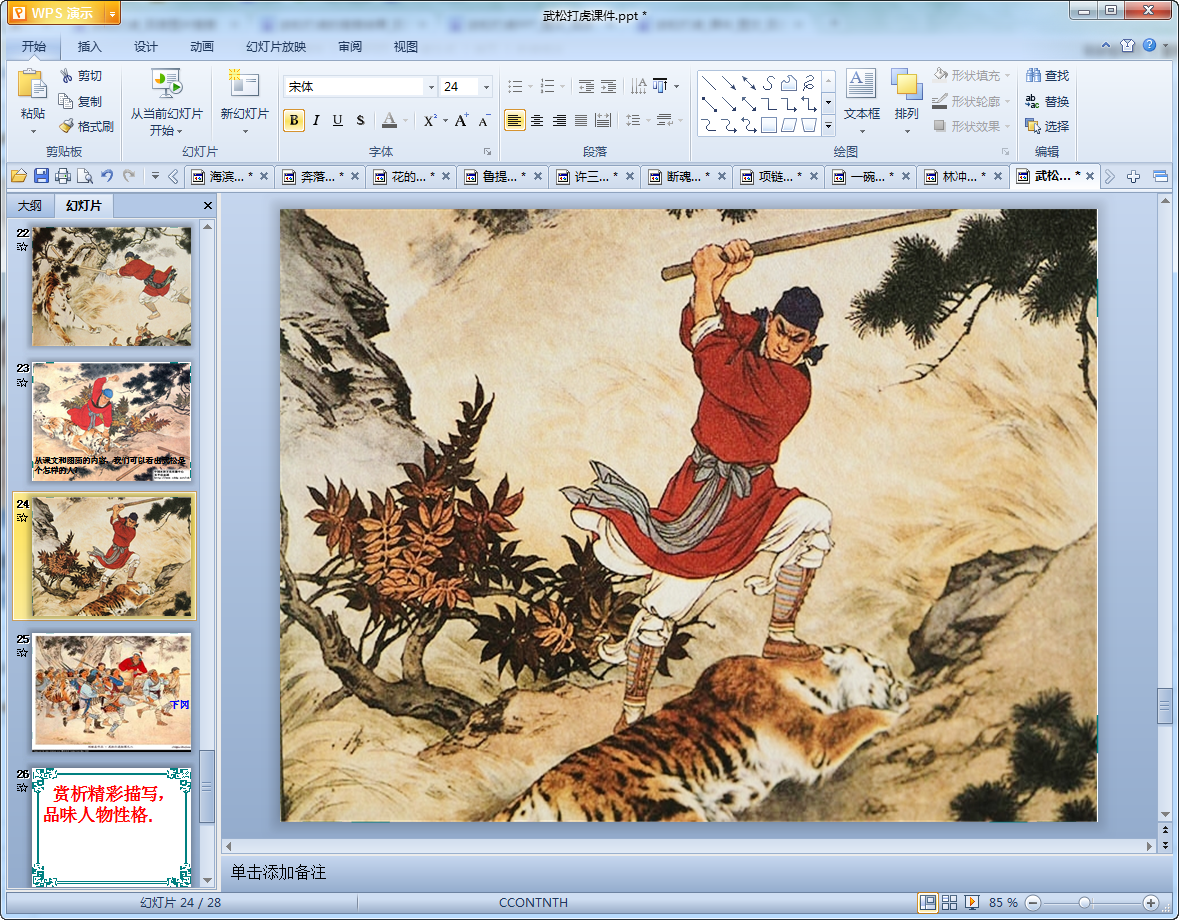Viewport: 1179px width, 920px height.
Task: Open print preview icon
Action: [85, 176]
